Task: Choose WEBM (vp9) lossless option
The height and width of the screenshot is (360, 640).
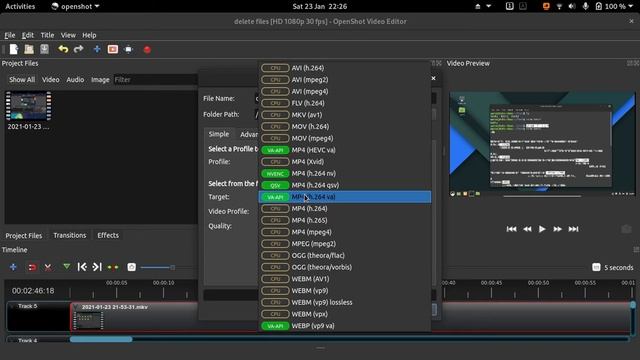Action: point(345,302)
